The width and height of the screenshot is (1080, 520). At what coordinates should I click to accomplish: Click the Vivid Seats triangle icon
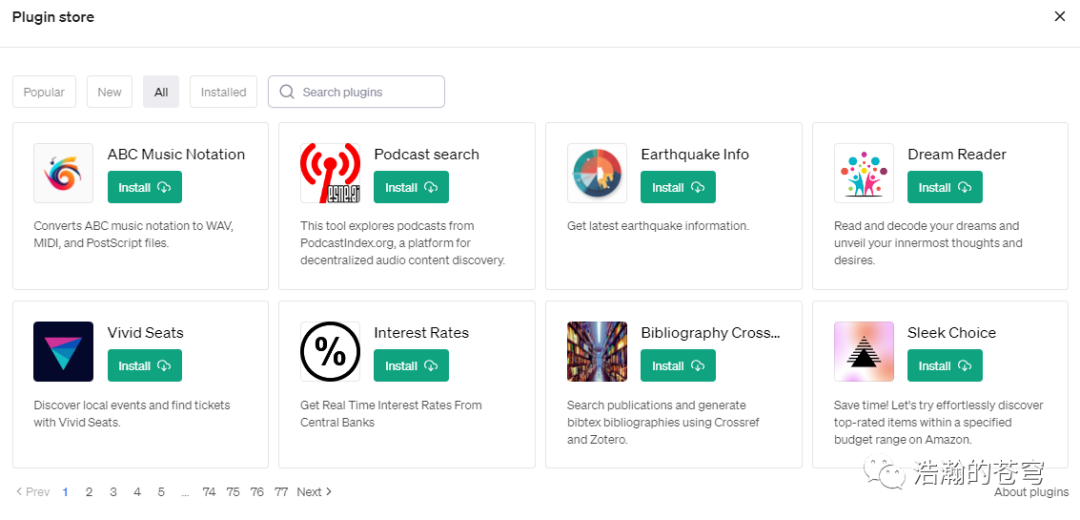[63, 351]
